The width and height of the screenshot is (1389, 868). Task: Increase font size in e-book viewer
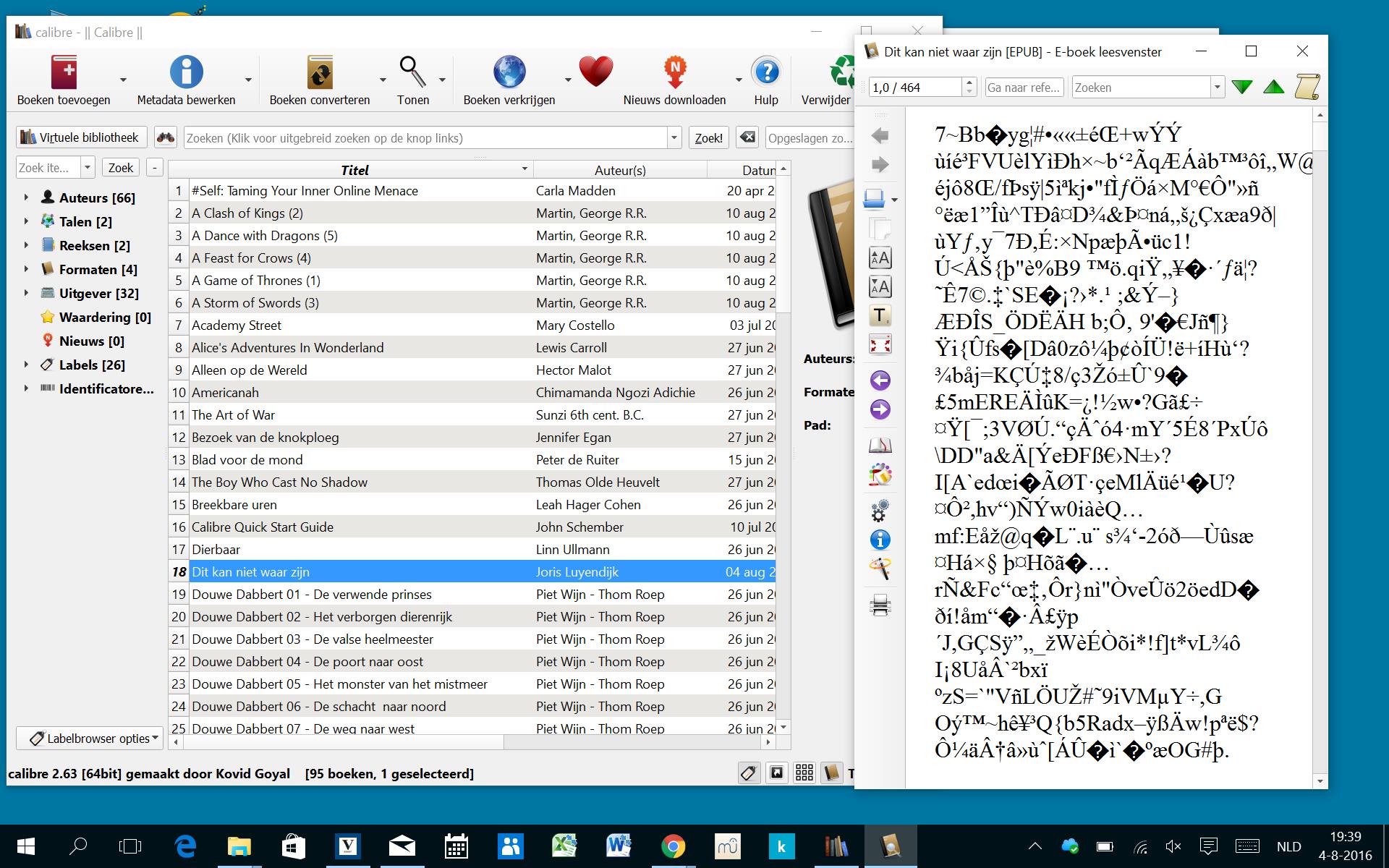pos(880,258)
